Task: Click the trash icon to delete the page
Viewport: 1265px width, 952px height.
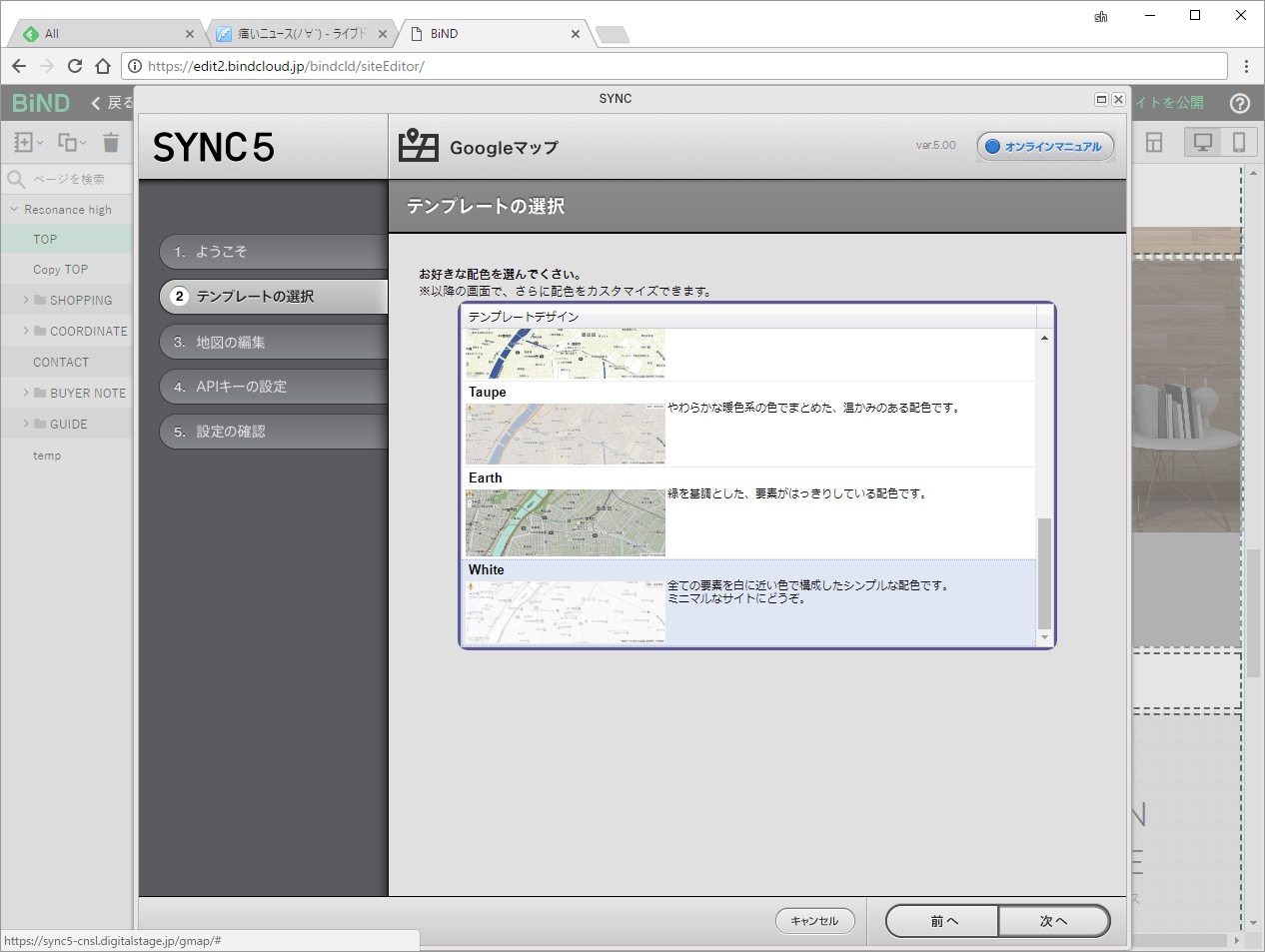Action: (x=111, y=142)
